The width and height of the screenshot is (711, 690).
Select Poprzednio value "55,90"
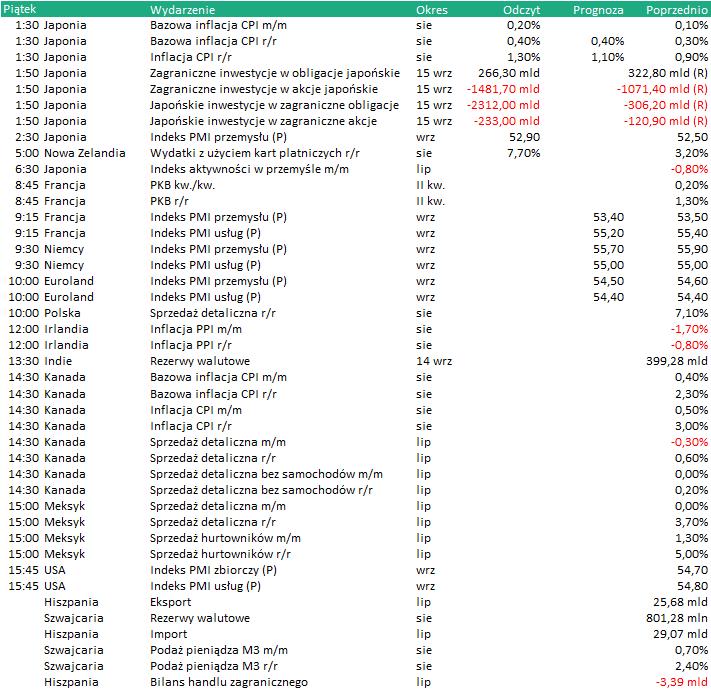[692, 249]
